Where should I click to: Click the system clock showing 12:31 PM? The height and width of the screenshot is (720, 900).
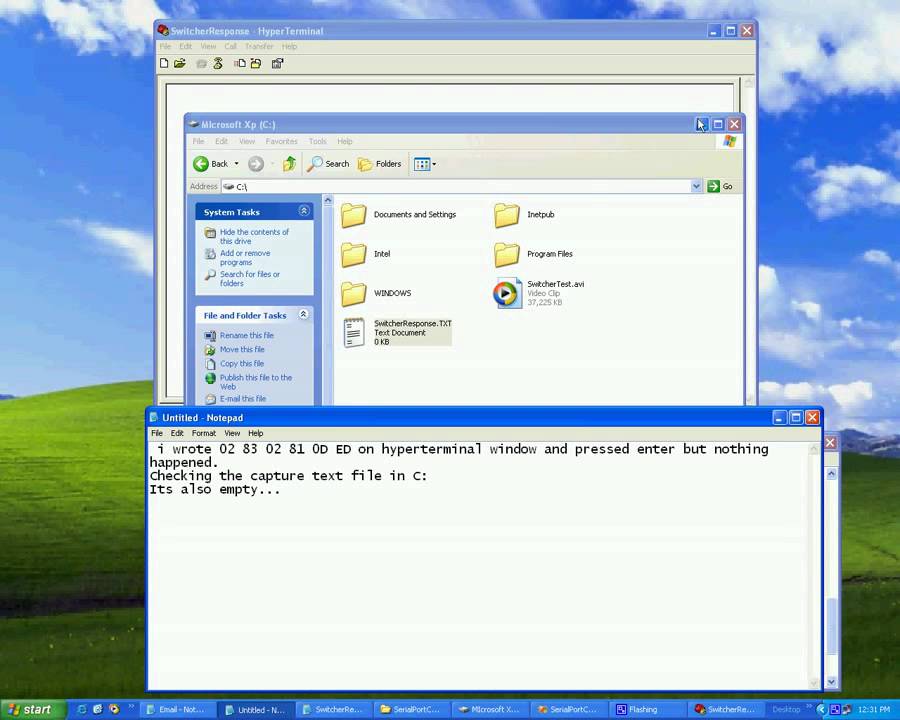pos(874,710)
